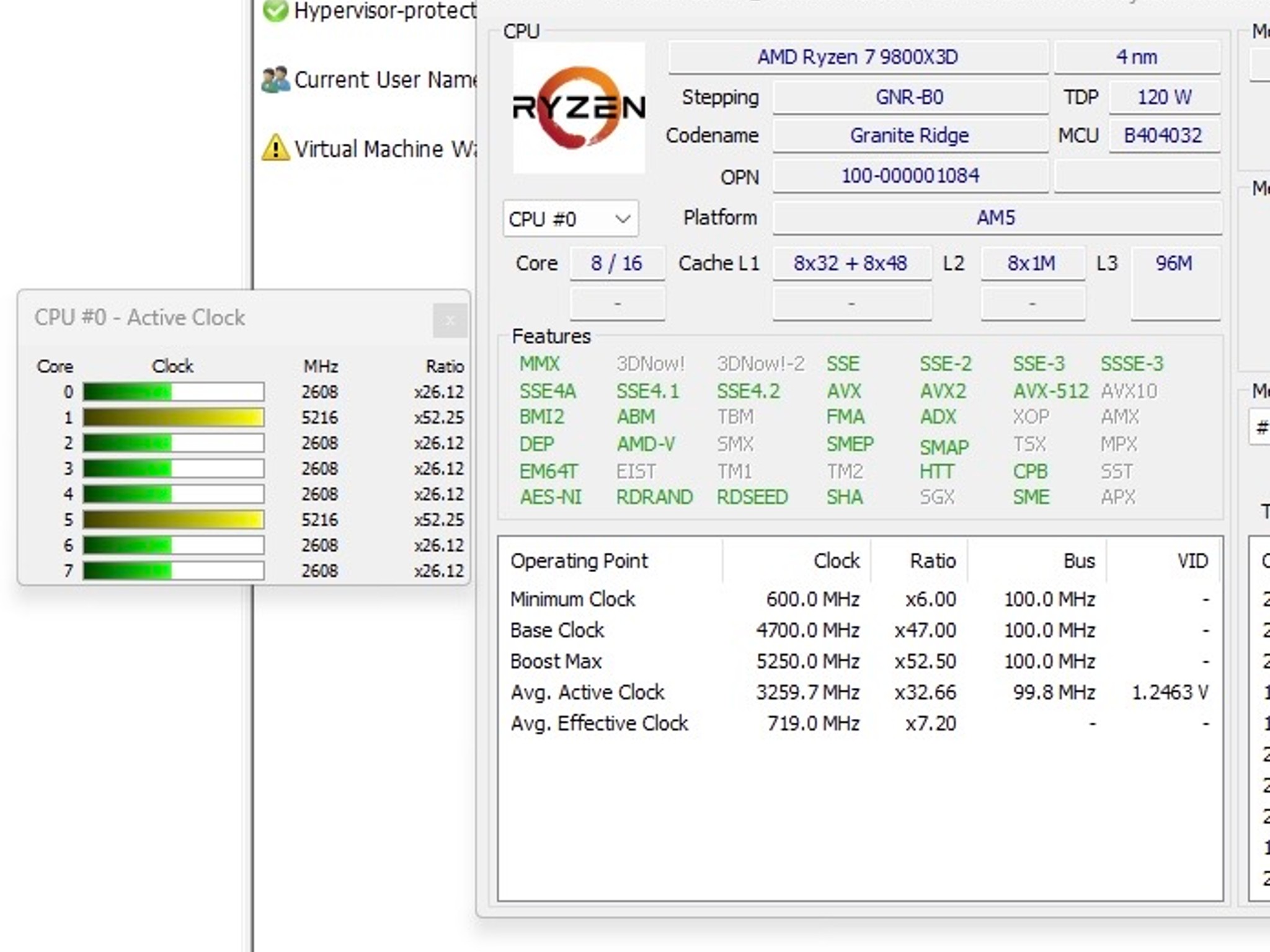Click the AVX-512 feature label
1270x952 pixels.
[1051, 391]
